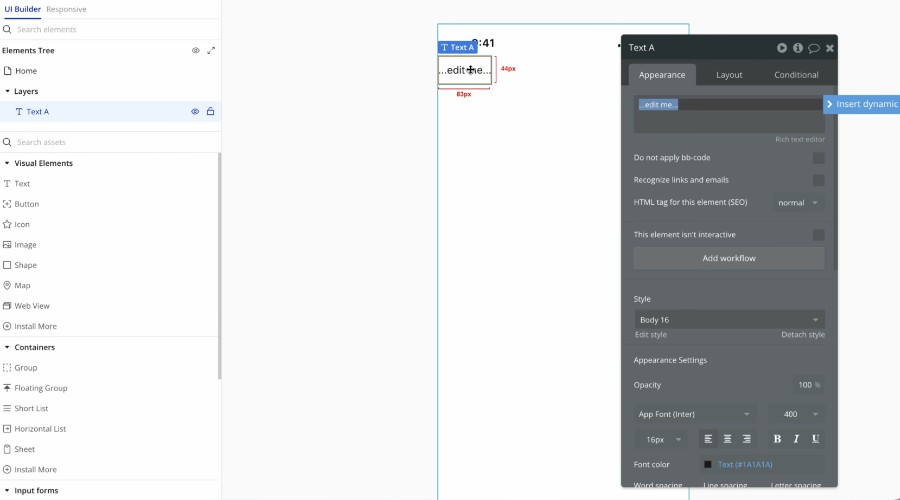This screenshot has height=500, width=900.
Task: Open the Conditional tab in Text A panel
Action: [796, 75]
